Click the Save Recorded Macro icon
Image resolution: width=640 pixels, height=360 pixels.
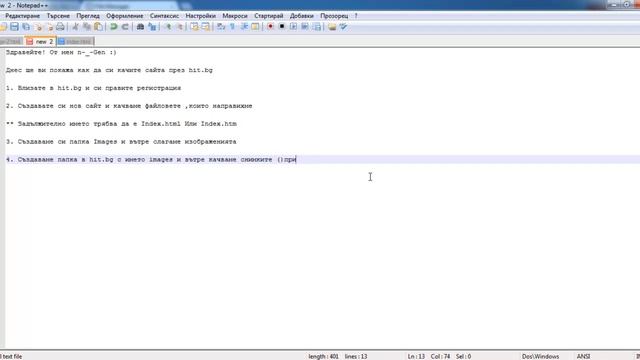tap(317, 27)
